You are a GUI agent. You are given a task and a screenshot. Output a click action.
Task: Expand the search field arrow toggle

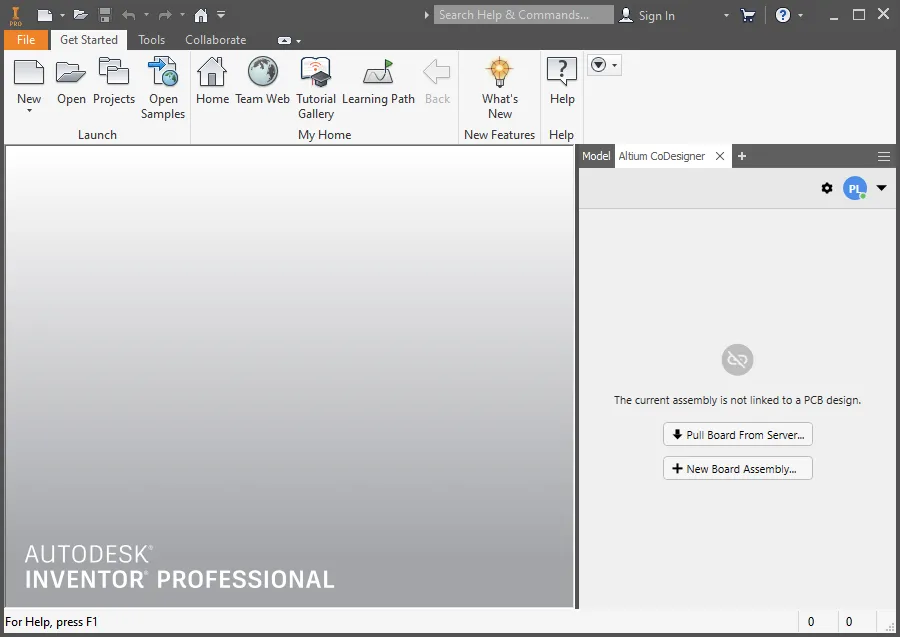pos(426,15)
